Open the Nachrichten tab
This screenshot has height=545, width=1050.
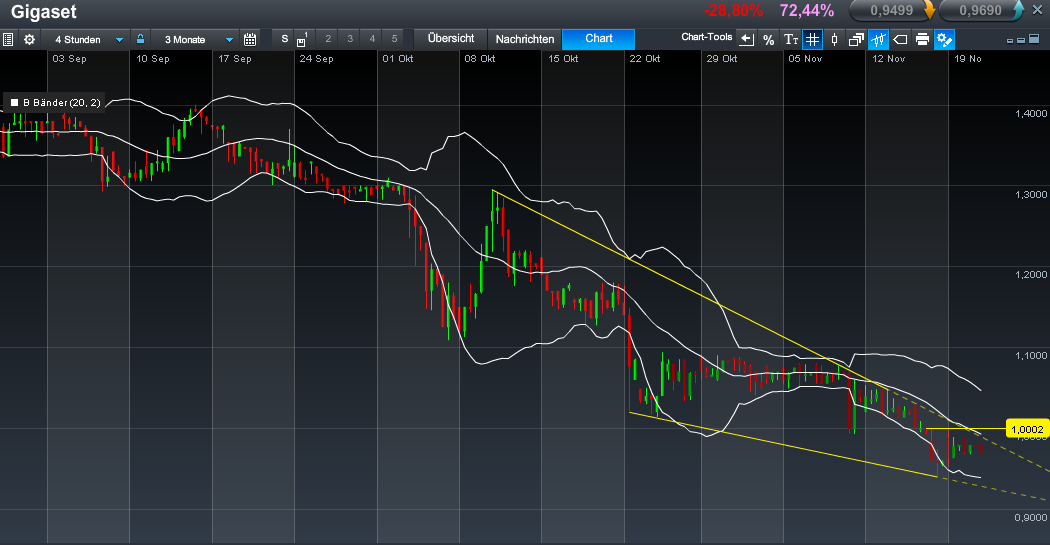(x=524, y=39)
